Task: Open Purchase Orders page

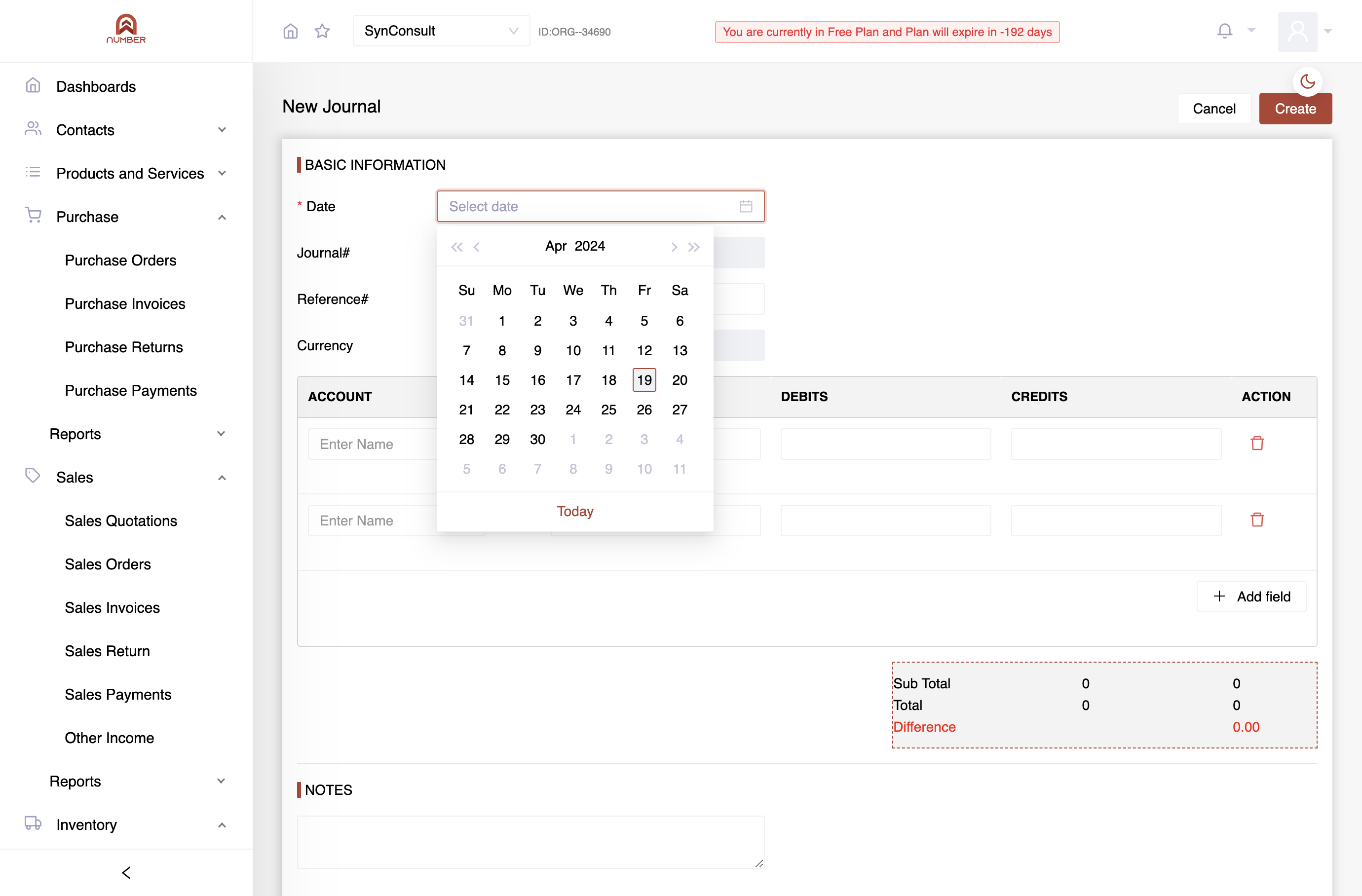Action: coord(120,261)
